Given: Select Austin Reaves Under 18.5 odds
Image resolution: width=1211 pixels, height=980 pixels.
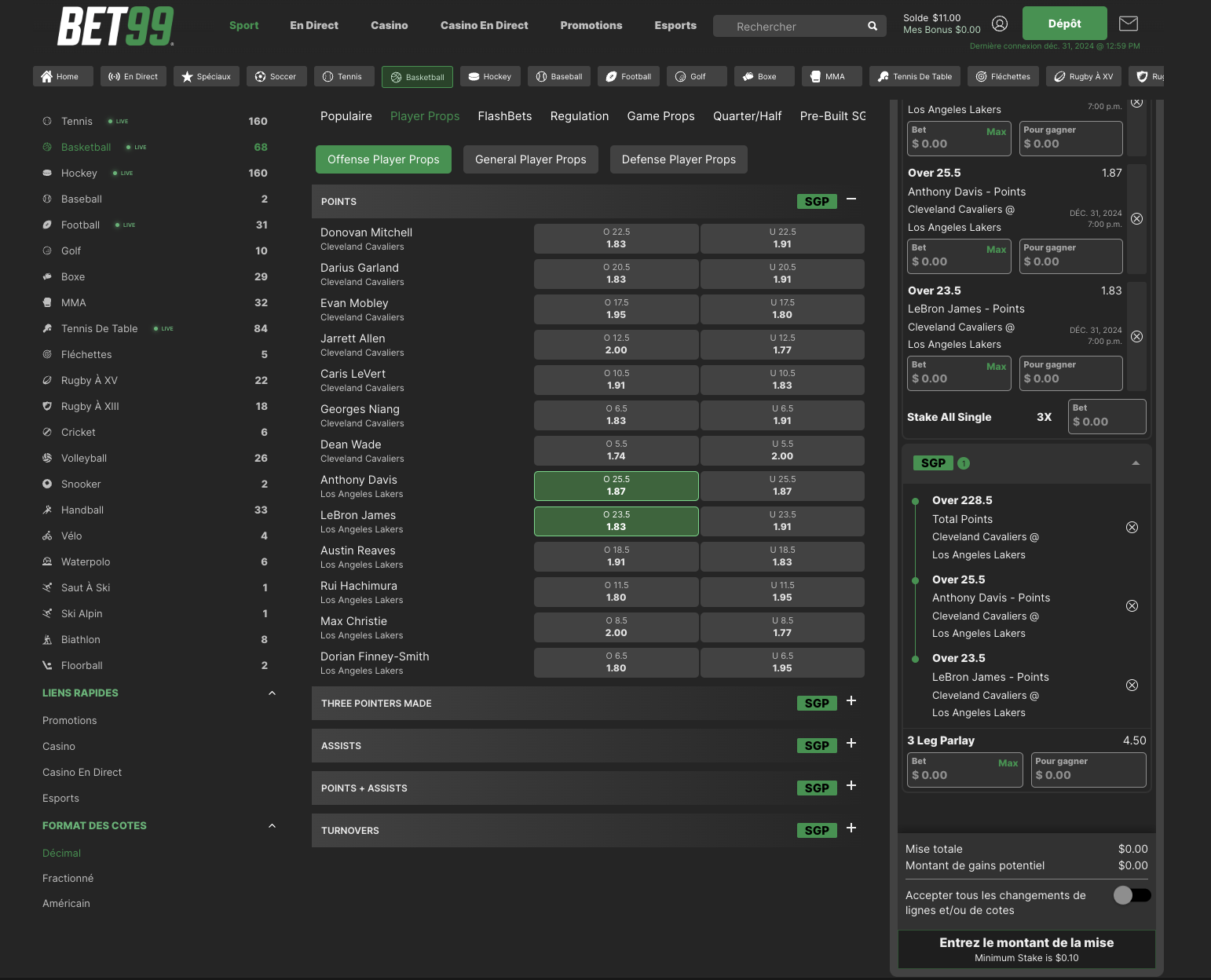Looking at the screenshot, I should [x=782, y=557].
